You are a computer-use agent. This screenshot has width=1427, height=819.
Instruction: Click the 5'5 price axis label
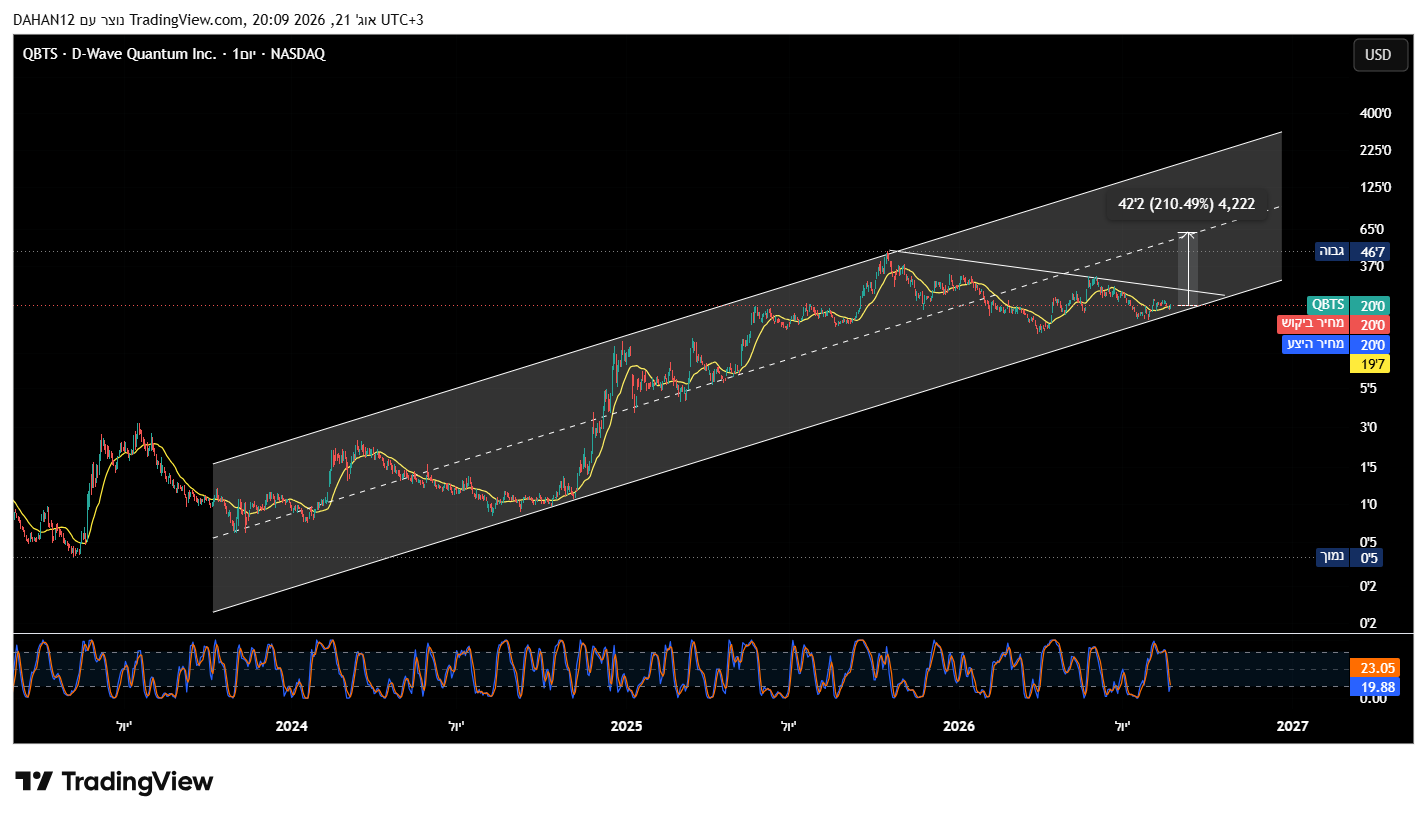pos(1370,388)
